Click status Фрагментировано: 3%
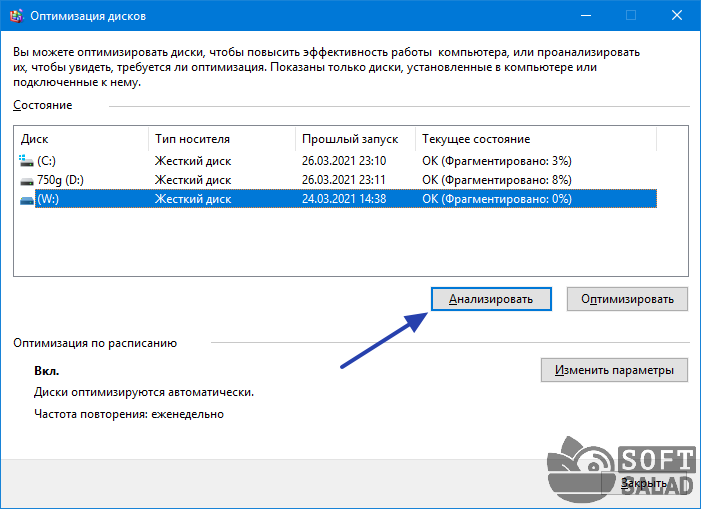This screenshot has width=701, height=509. coord(497,161)
